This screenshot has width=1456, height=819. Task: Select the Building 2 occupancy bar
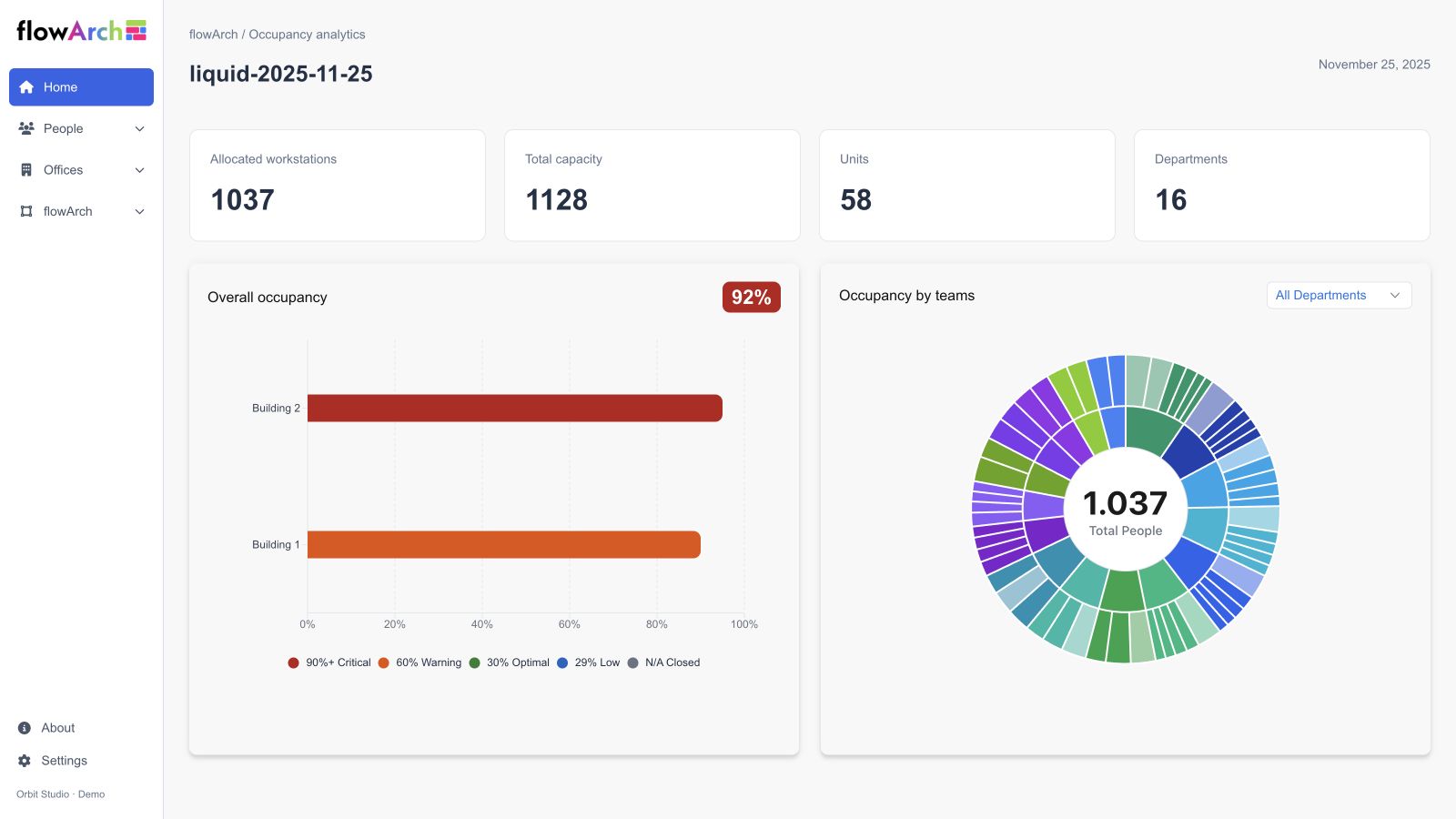pos(515,408)
